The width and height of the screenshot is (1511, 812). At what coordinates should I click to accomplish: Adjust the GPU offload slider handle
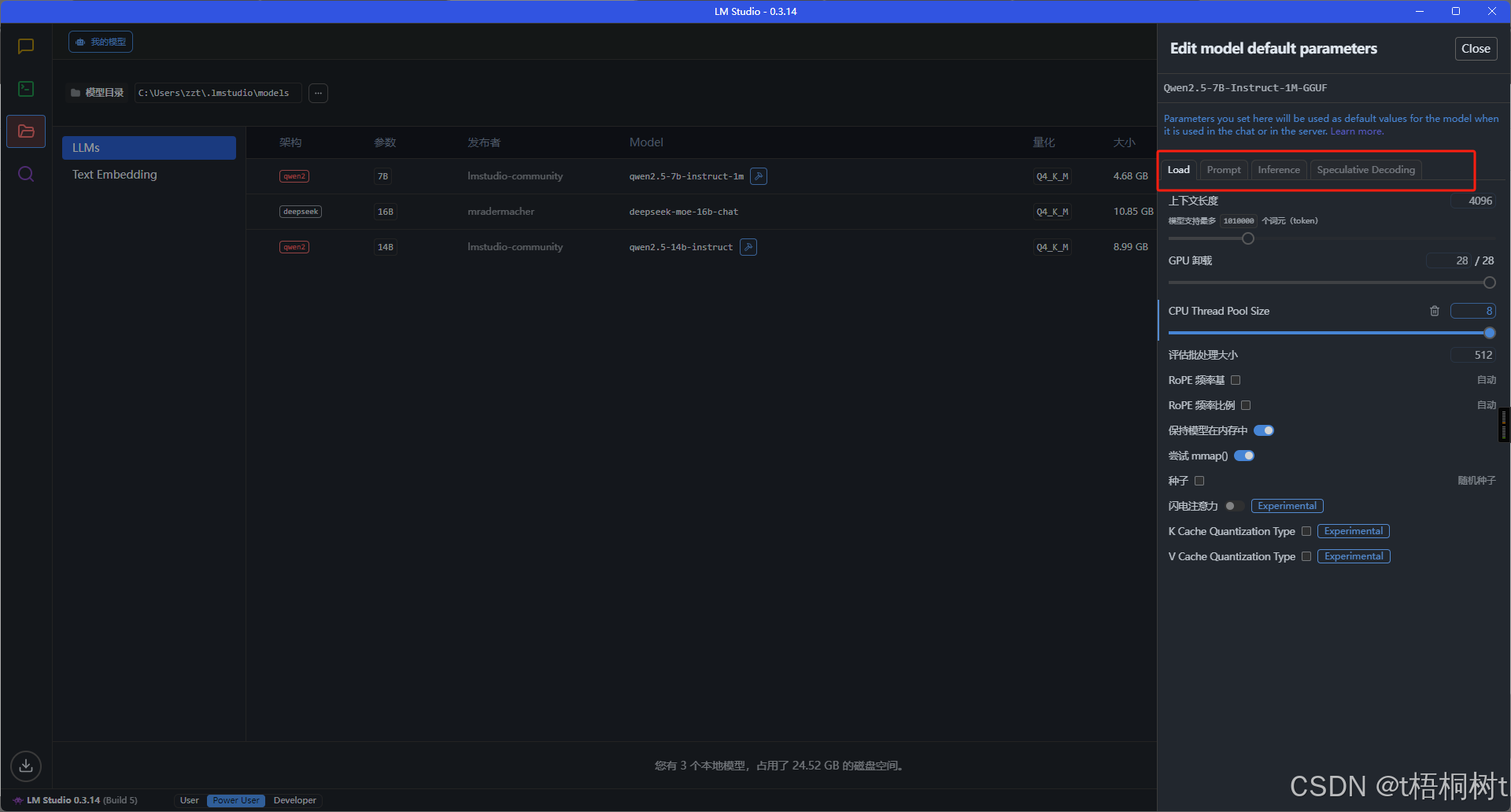point(1490,282)
